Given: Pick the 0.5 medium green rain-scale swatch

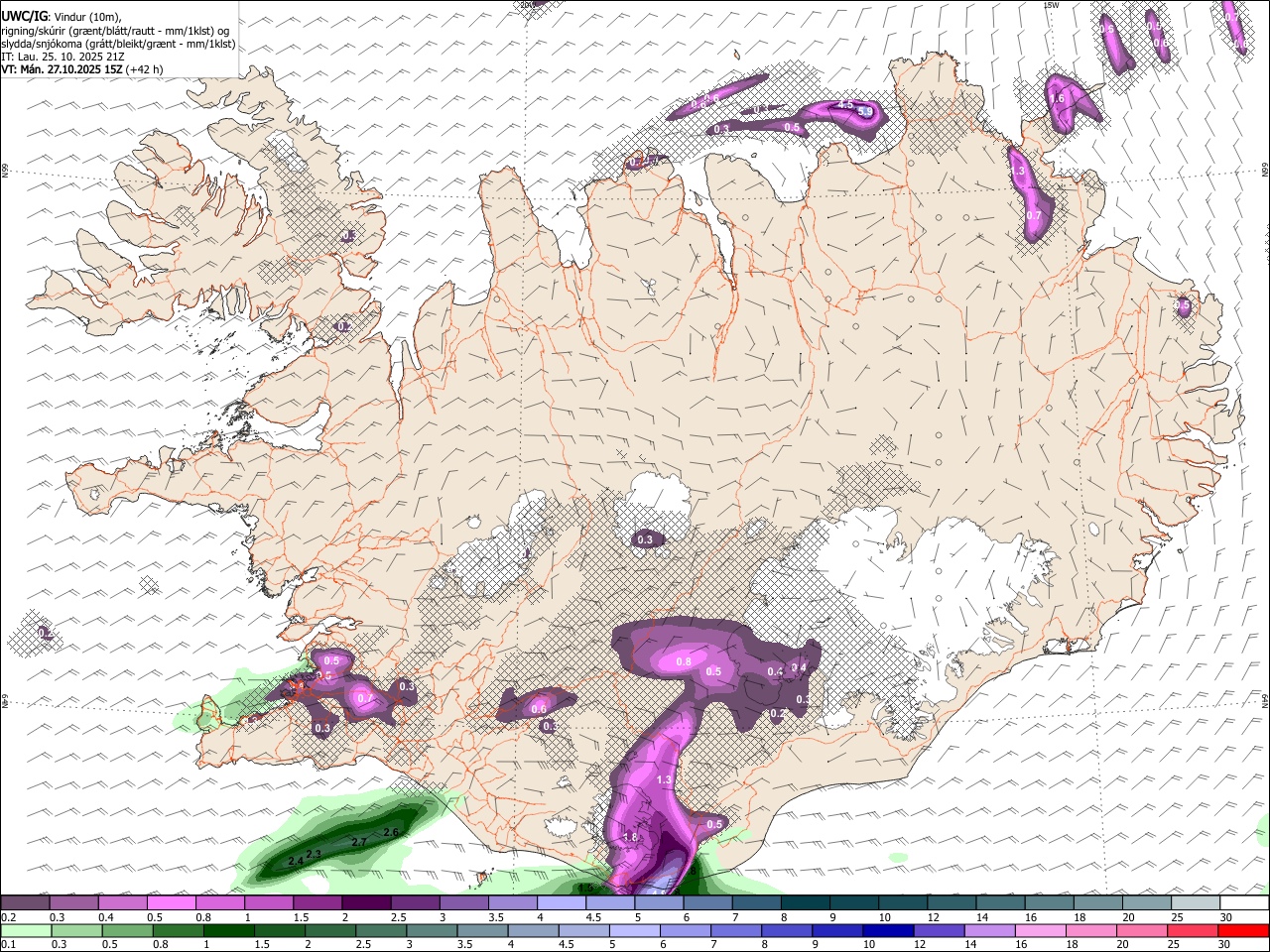Looking at the screenshot, I should (x=126, y=930).
